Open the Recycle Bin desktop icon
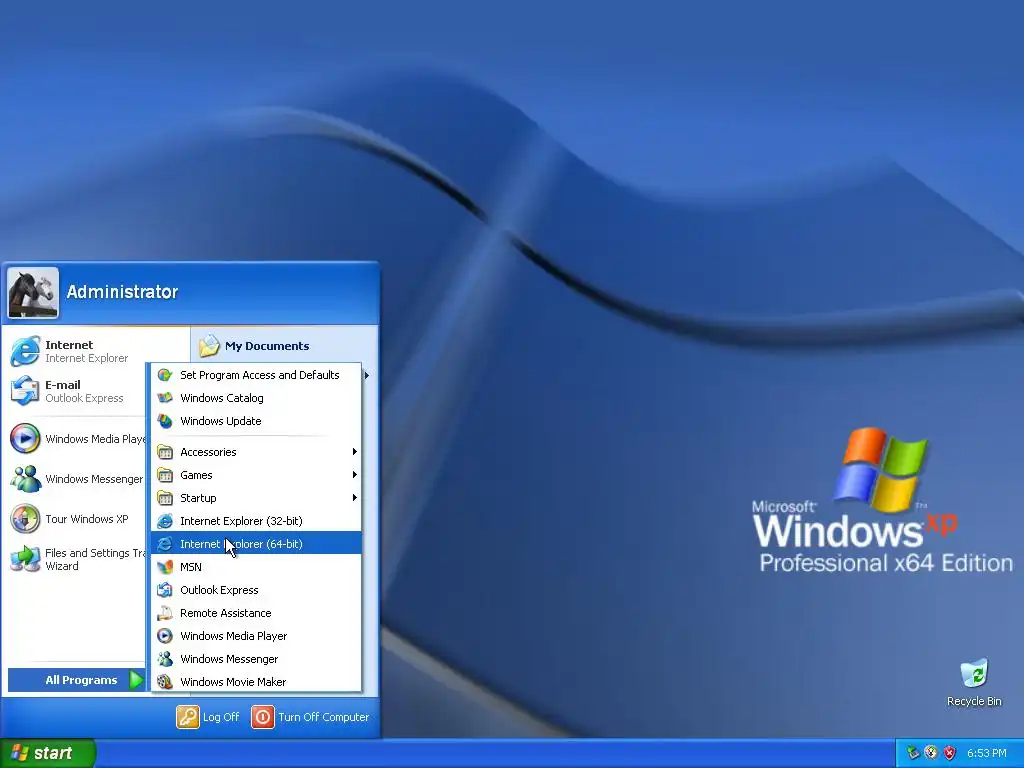1024x768 pixels. (974, 673)
